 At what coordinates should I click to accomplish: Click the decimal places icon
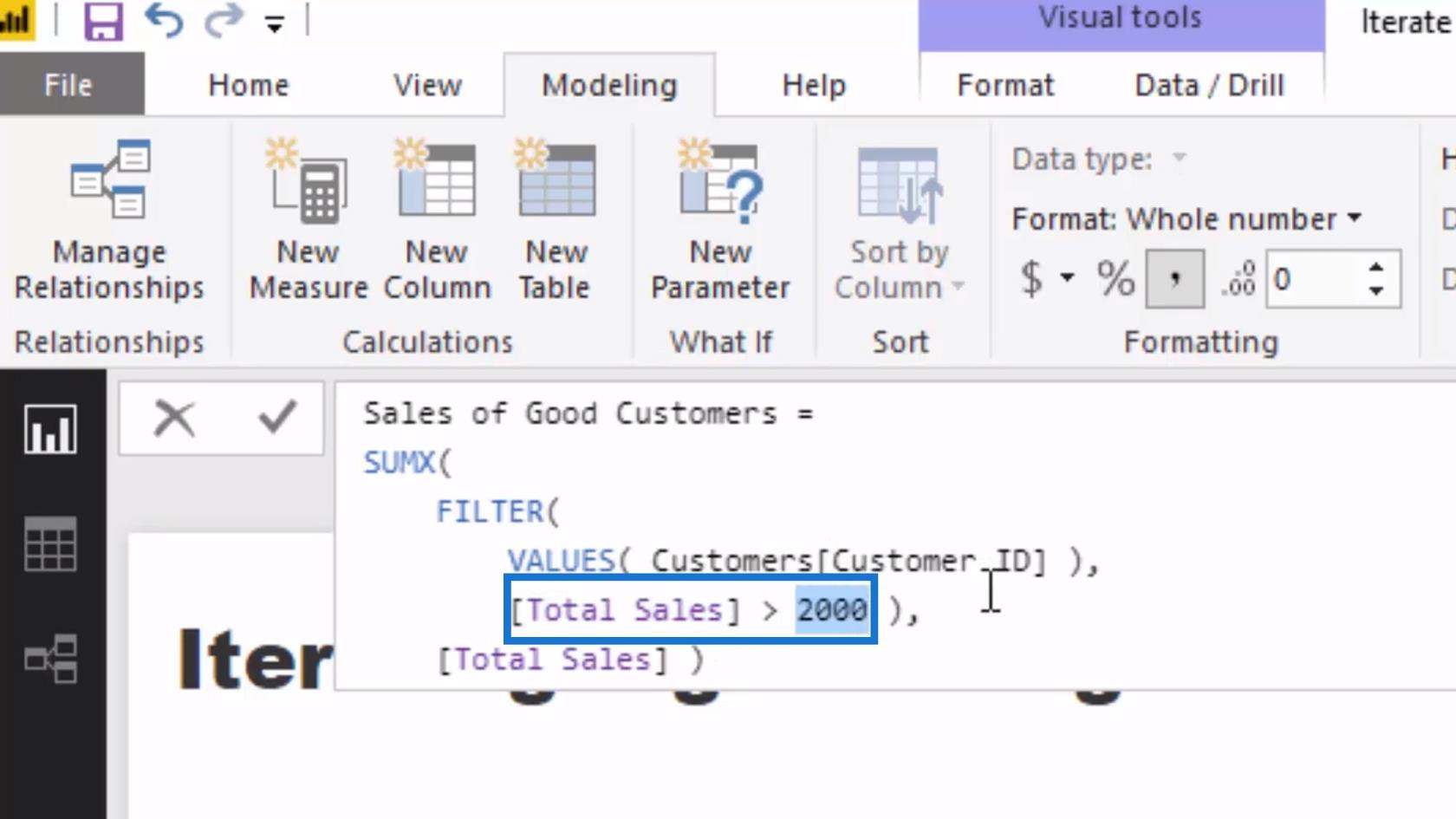tap(1238, 279)
